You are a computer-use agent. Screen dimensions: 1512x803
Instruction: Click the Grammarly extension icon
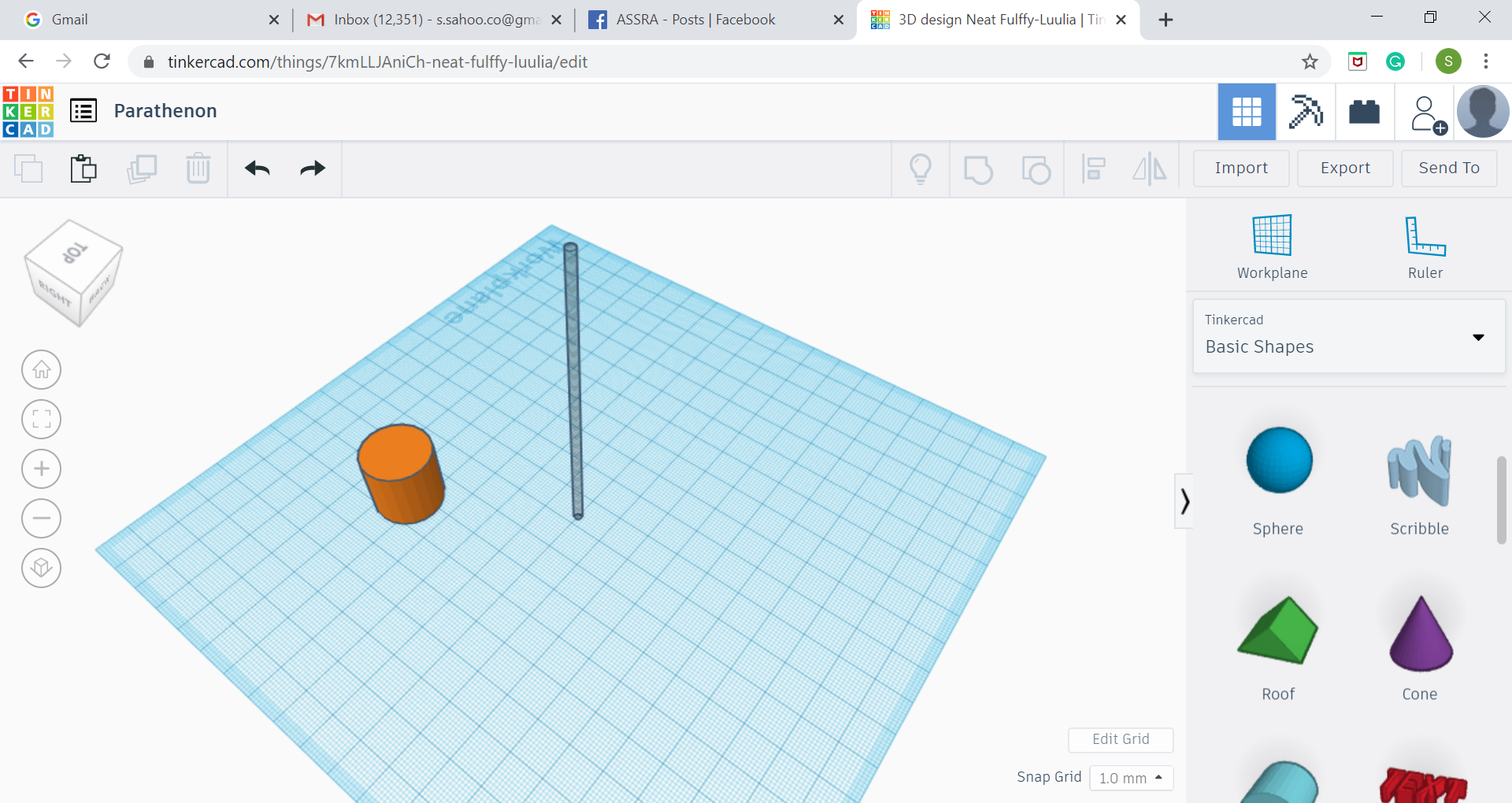(x=1395, y=61)
